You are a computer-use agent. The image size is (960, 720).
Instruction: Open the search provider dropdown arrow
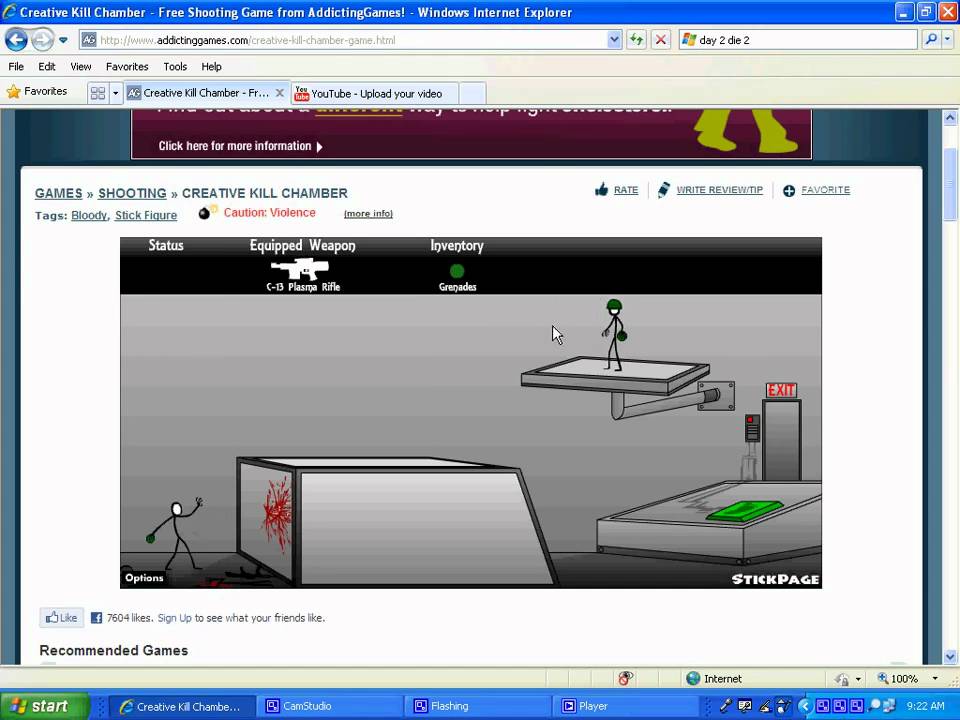[x=947, y=40]
